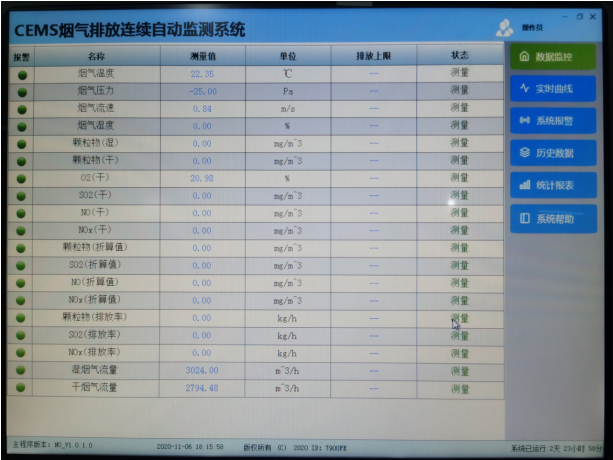Click the 测量 status in 干烟气流量 row
The height and width of the screenshot is (460, 613).
coord(460,389)
